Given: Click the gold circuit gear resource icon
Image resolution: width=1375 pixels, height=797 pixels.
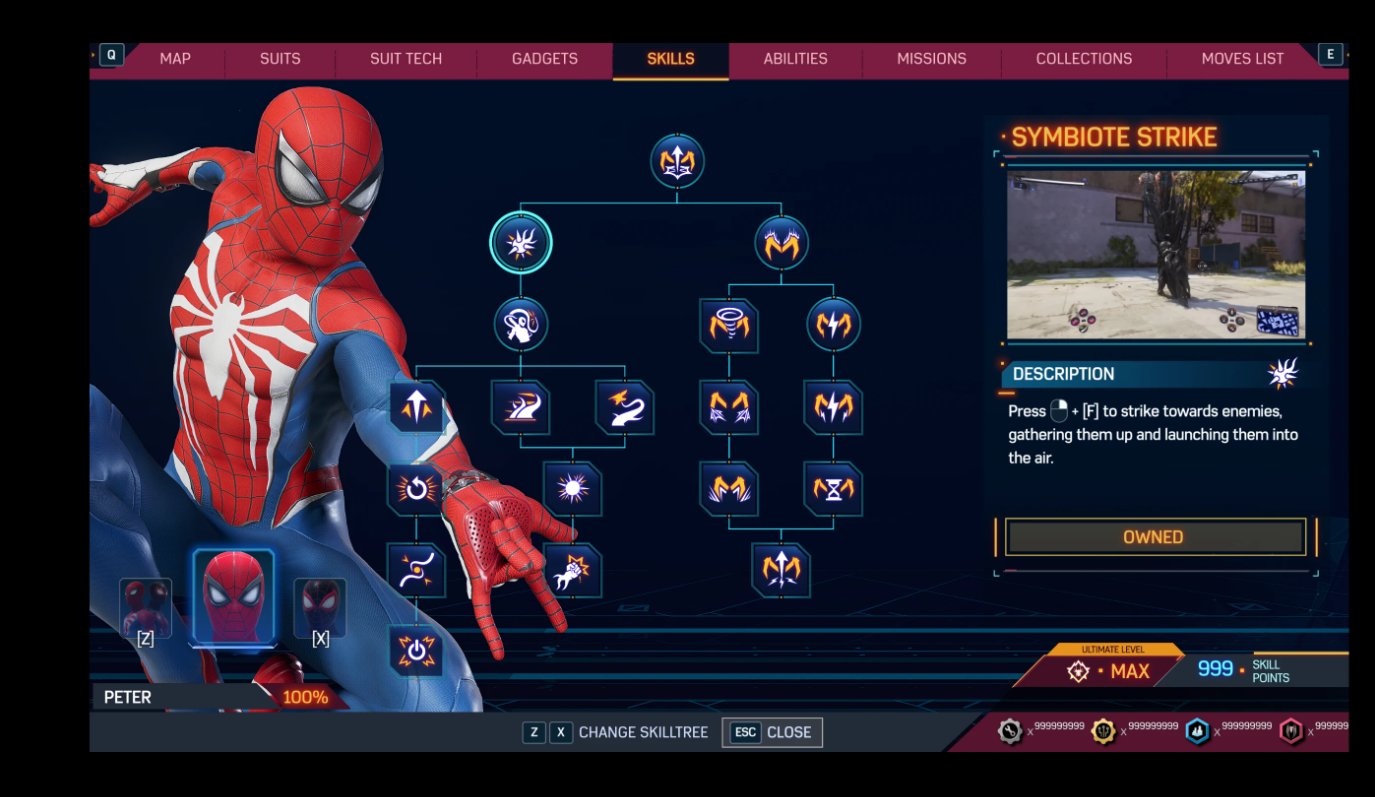Looking at the screenshot, I should [x=1103, y=731].
